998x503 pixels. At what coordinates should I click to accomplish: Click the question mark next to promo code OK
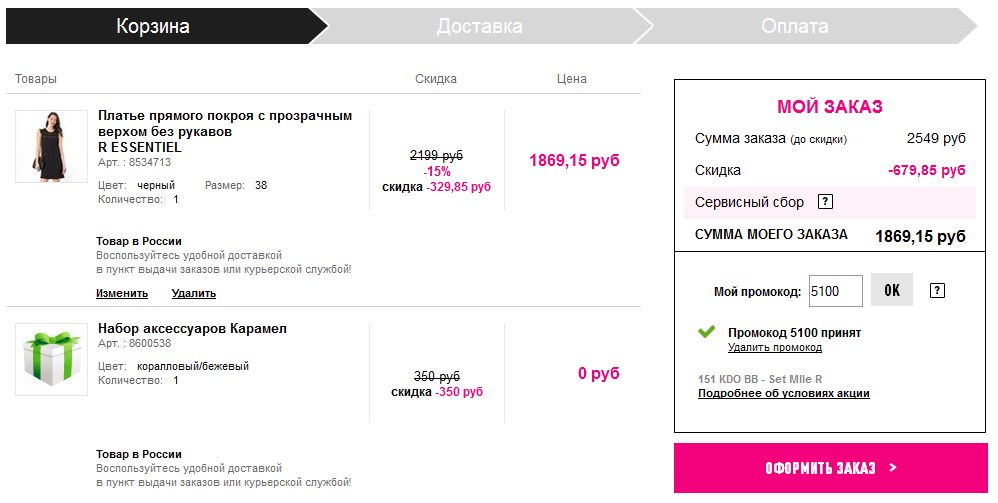coord(937,291)
